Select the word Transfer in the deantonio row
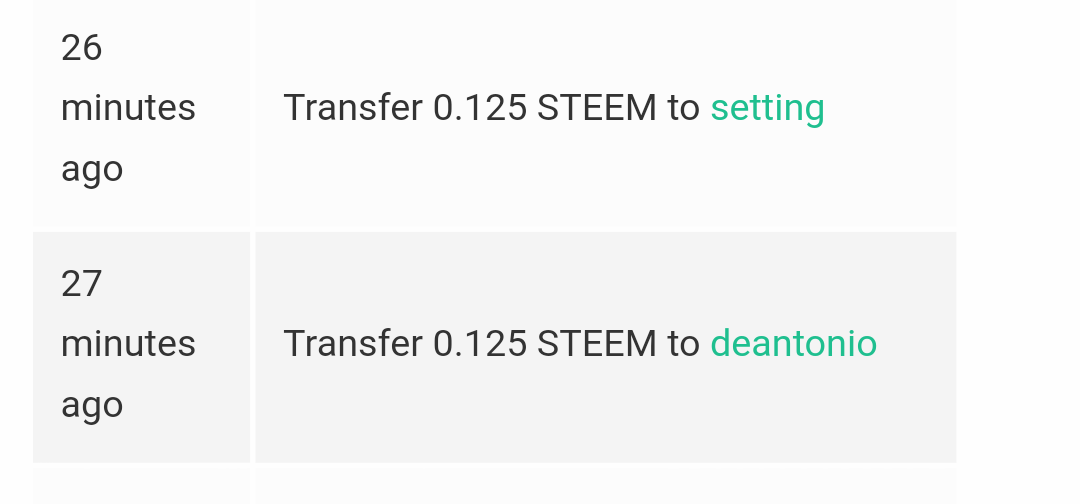 click(352, 344)
